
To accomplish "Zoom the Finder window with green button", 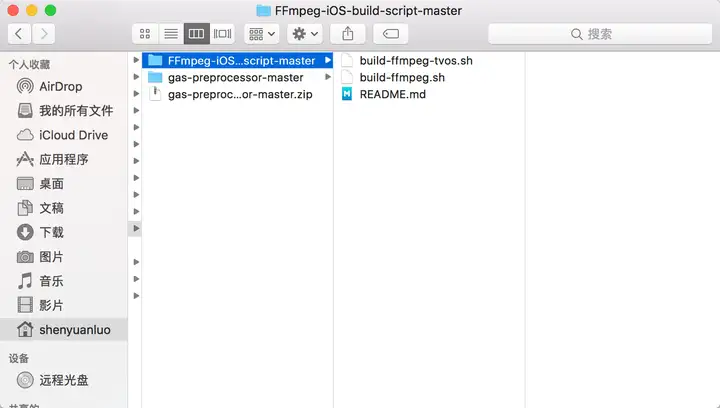I will [x=51, y=10].
